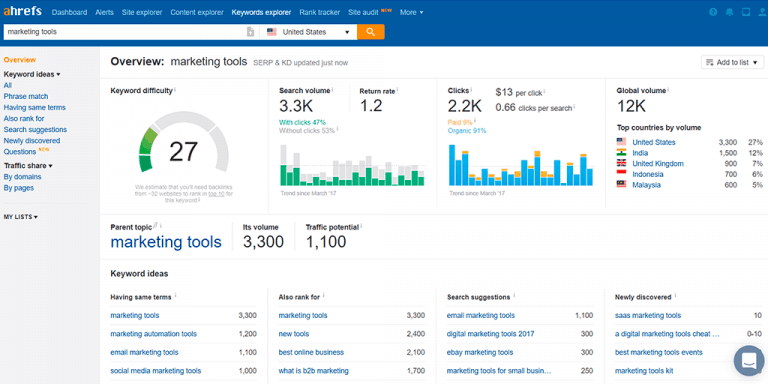Screen dimensions: 768x384
Task: Collapse the Traffic share sidebar section
Action: coord(28,166)
